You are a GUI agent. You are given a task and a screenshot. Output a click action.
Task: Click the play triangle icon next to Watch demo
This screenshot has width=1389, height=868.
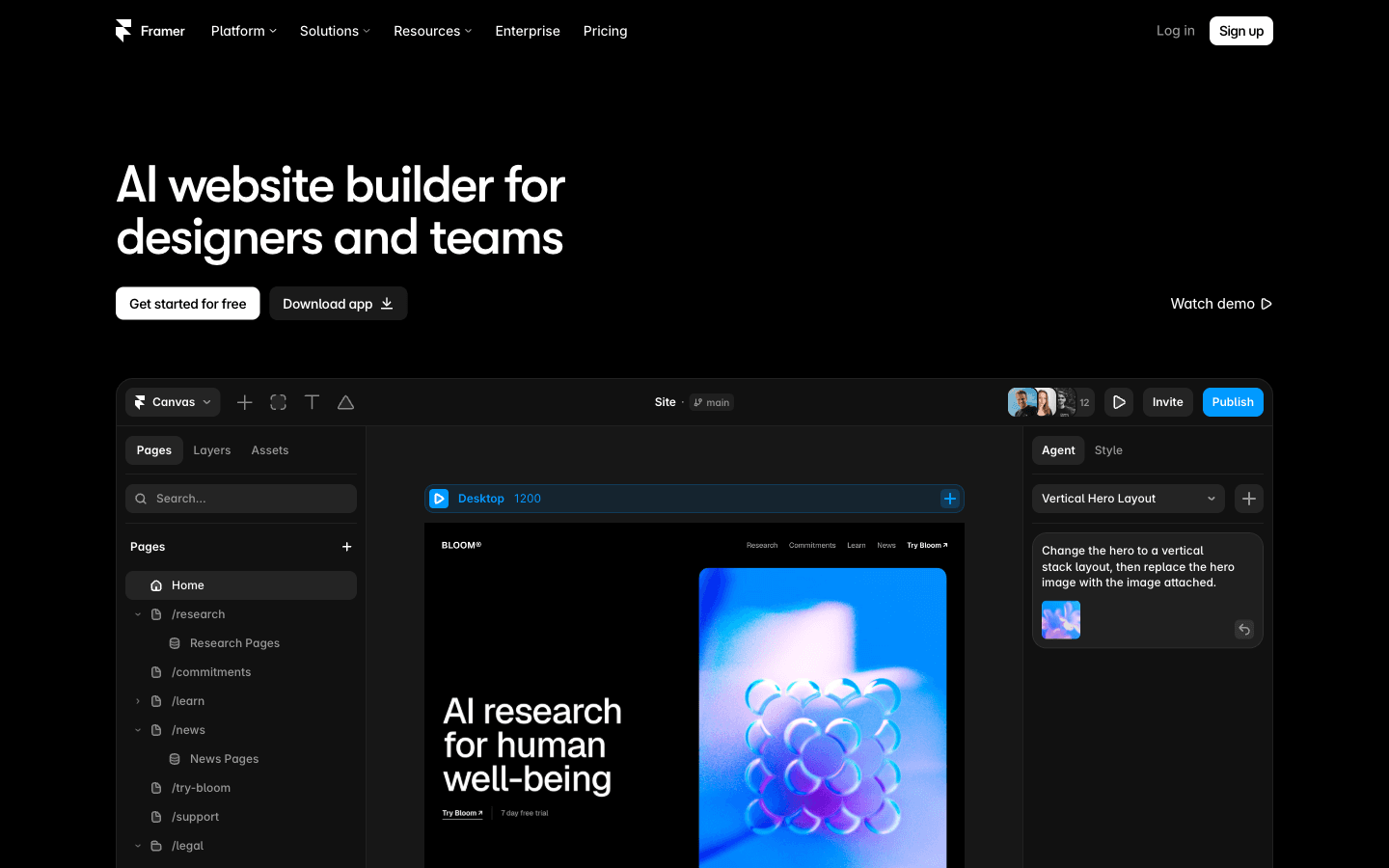coord(1266,304)
